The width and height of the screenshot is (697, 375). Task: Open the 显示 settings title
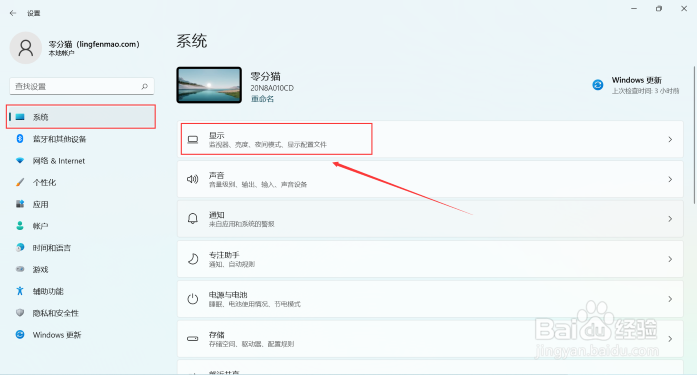(x=216, y=135)
